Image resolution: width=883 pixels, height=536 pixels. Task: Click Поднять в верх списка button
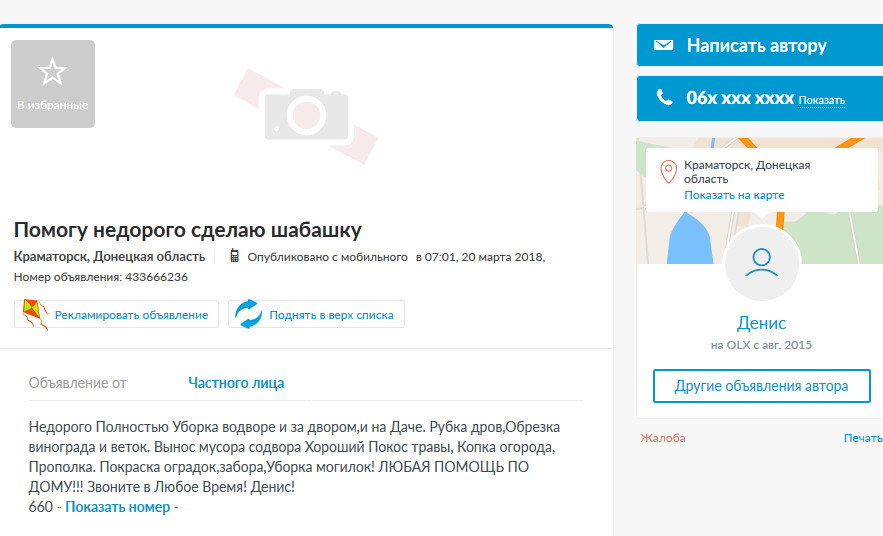pyautogui.click(x=316, y=314)
